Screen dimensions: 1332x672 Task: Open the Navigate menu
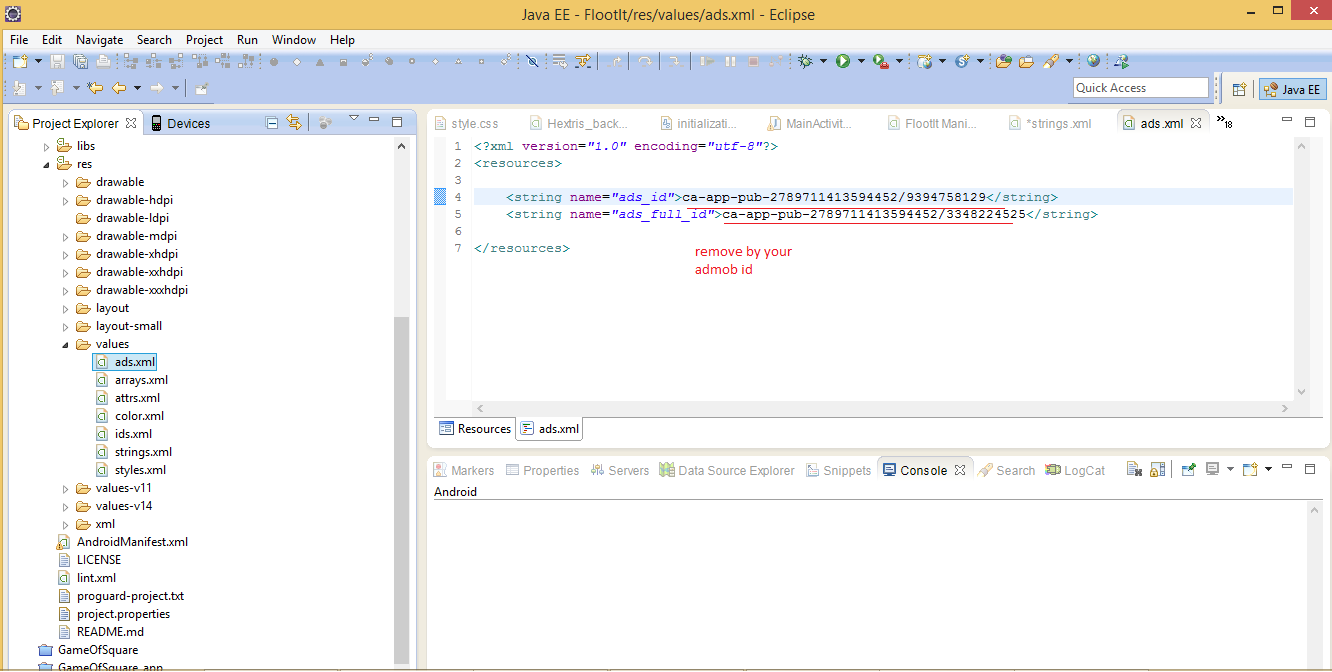click(x=99, y=39)
